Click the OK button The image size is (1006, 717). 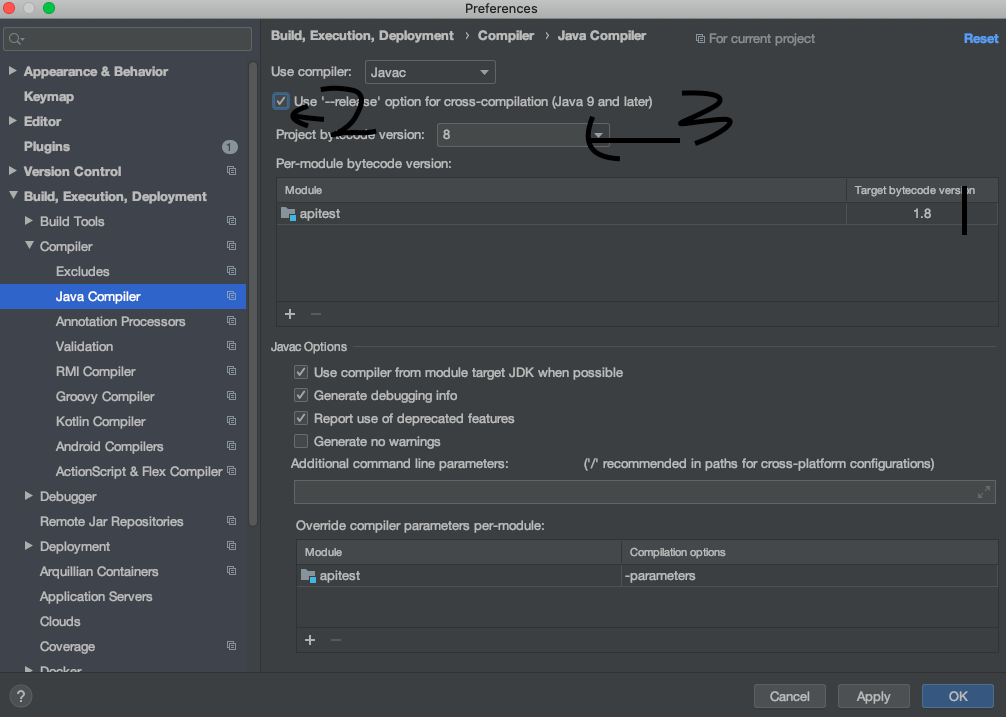[958, 696]
